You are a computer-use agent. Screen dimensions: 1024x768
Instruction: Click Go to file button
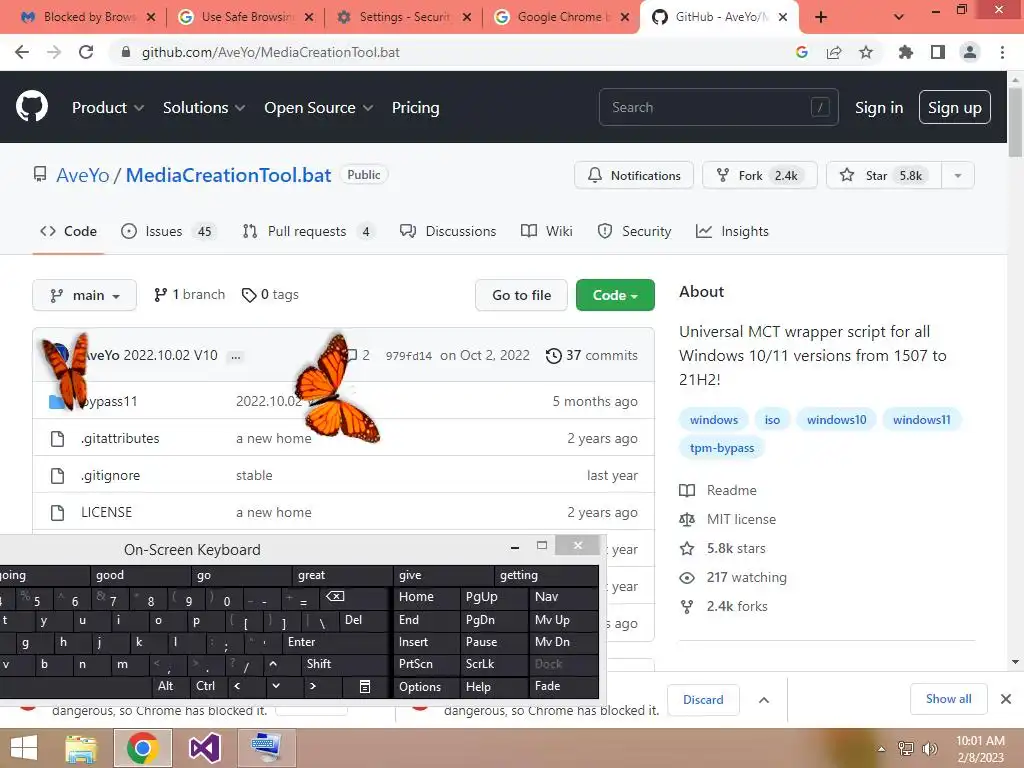(x=521, y=295)
